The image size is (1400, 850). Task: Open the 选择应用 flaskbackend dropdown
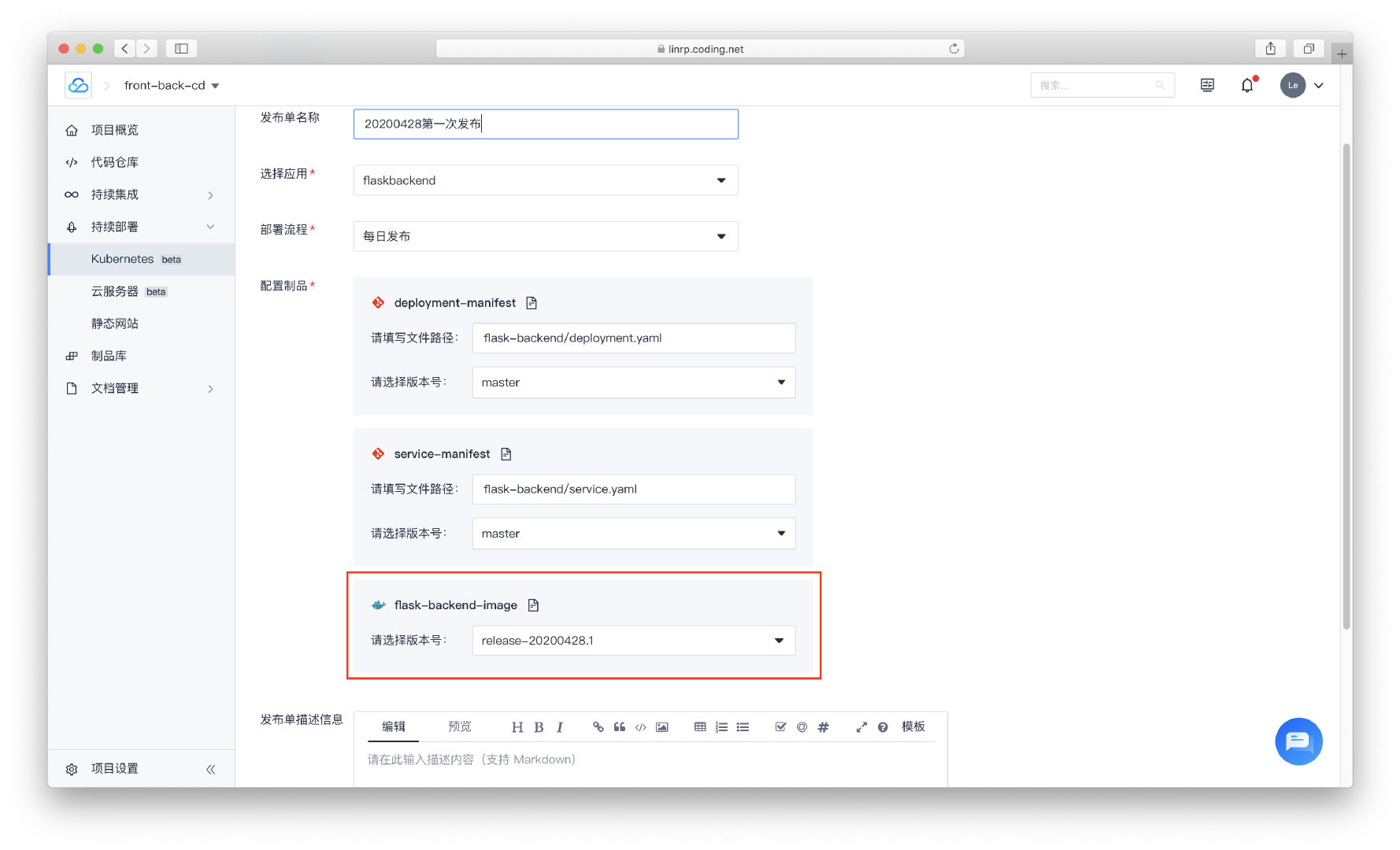pyautogui.click(x=546, y=180)
